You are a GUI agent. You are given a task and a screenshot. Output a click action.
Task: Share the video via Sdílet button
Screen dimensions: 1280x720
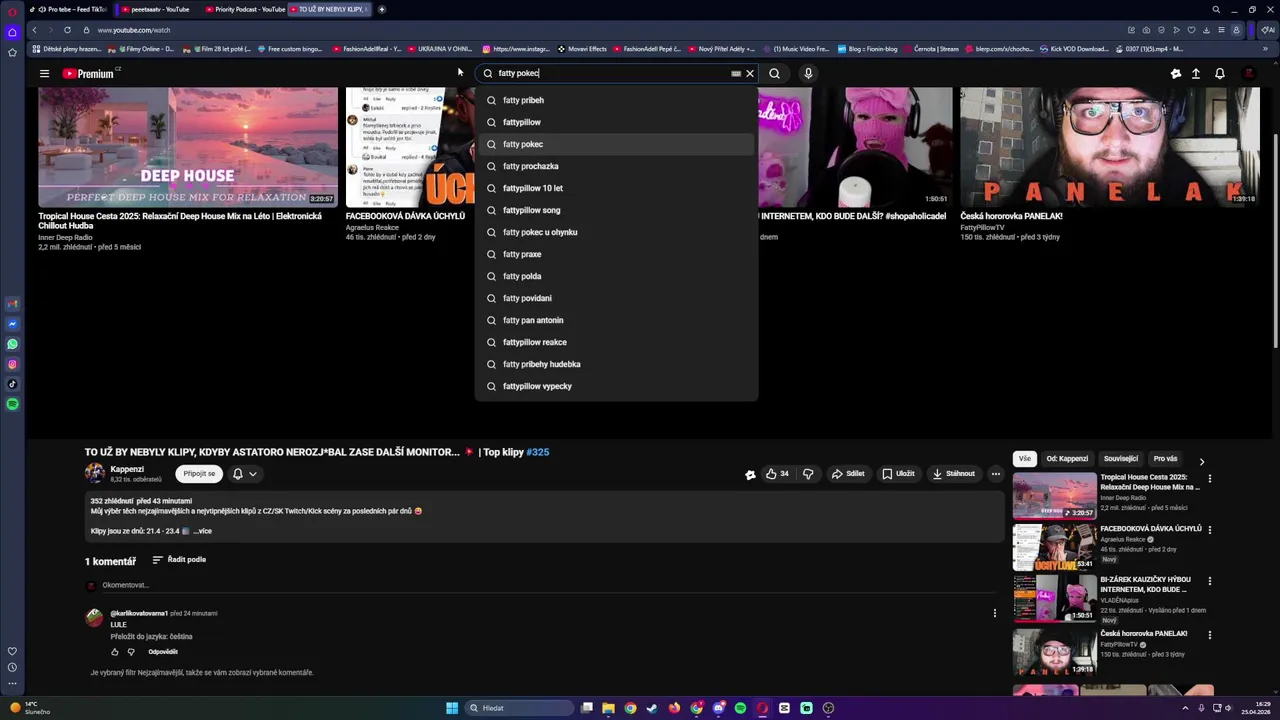[x=848, y=474]
